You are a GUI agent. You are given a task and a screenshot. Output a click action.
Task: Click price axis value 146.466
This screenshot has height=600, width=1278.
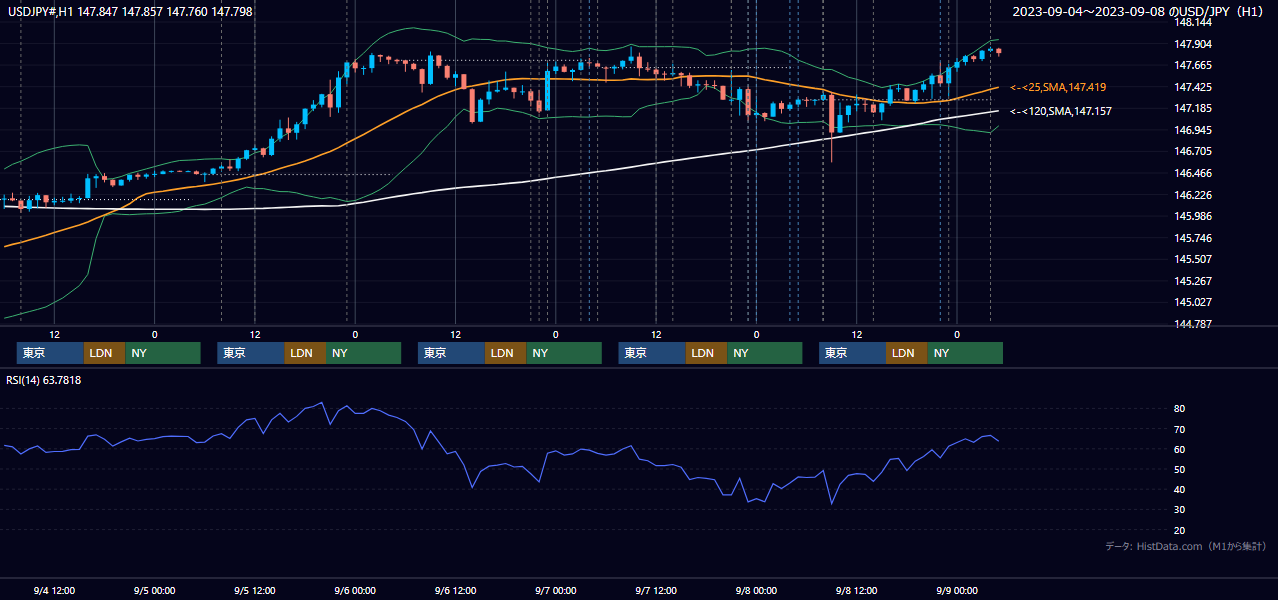point(1193,173)
